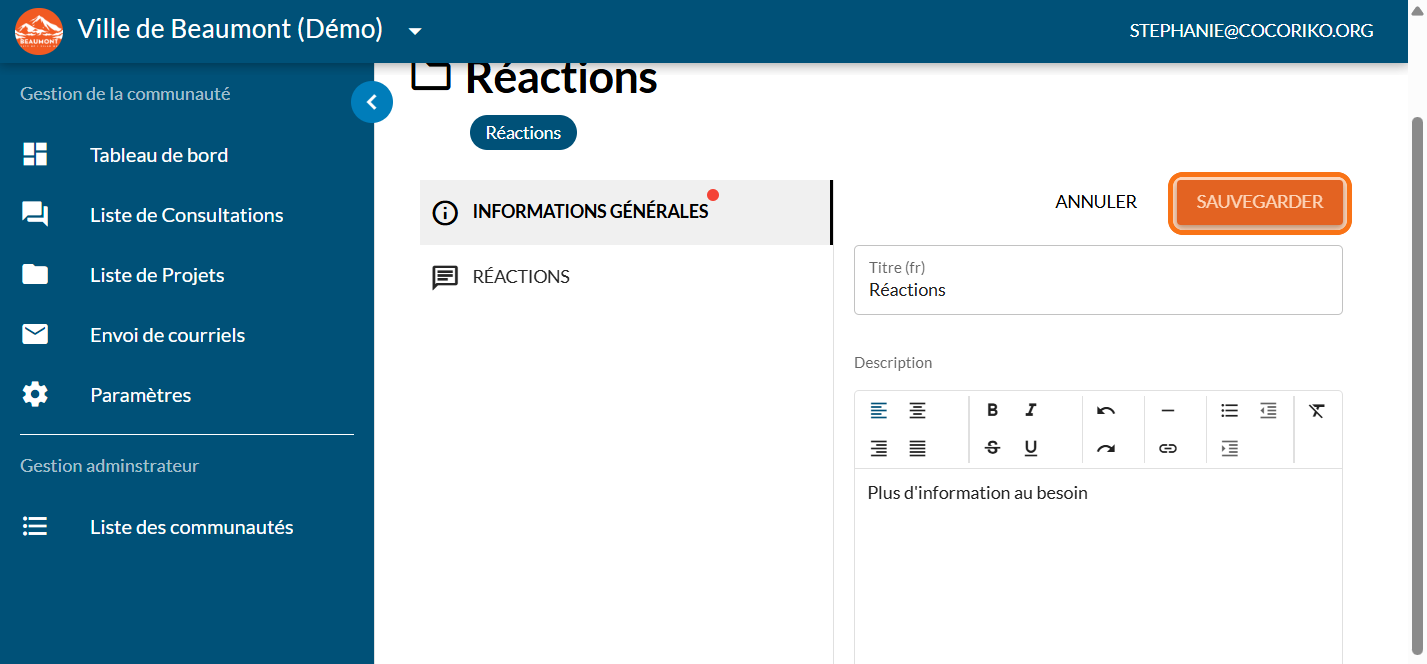Screen dimensions: 1427x664
Task: Clear text formatting in the editor
Action: tap(1317, 410)
